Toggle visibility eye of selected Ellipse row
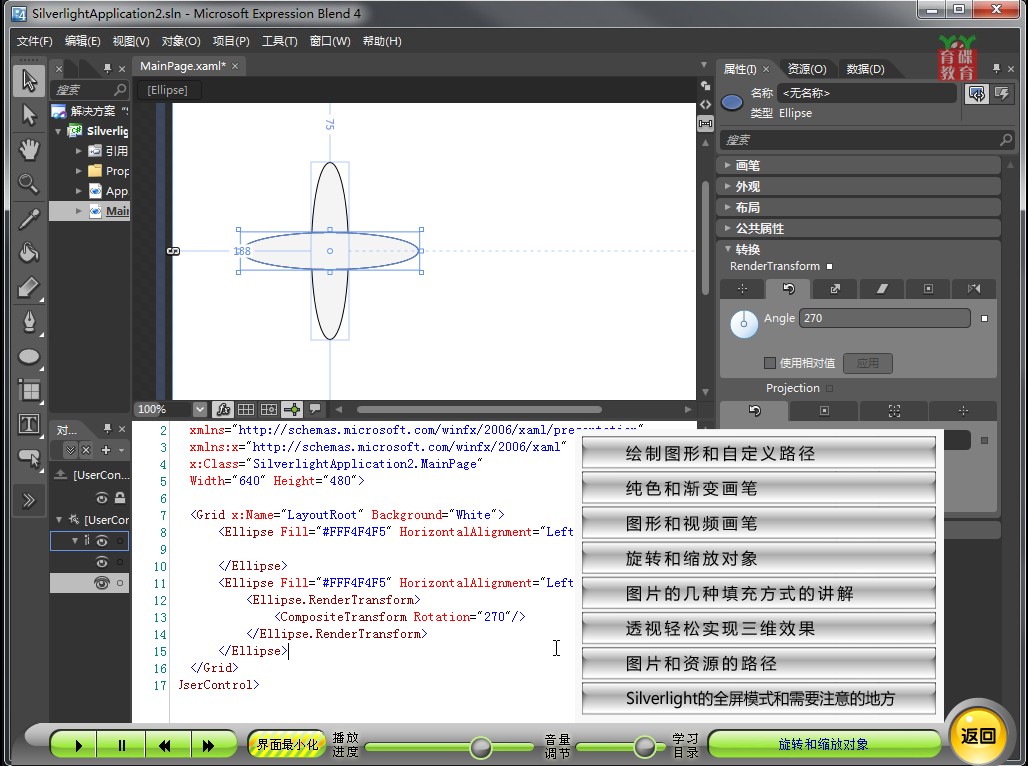The width and height of the screenshot is (1028, 766). 102,583
